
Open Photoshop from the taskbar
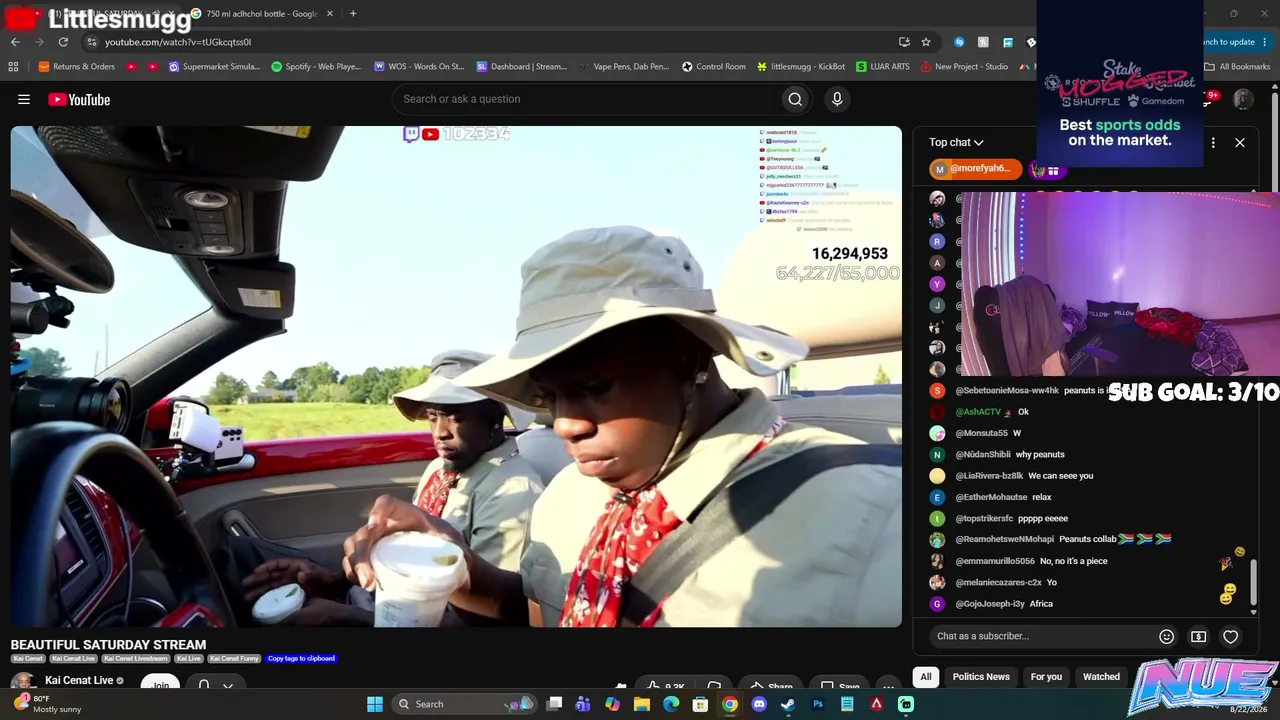818,704
